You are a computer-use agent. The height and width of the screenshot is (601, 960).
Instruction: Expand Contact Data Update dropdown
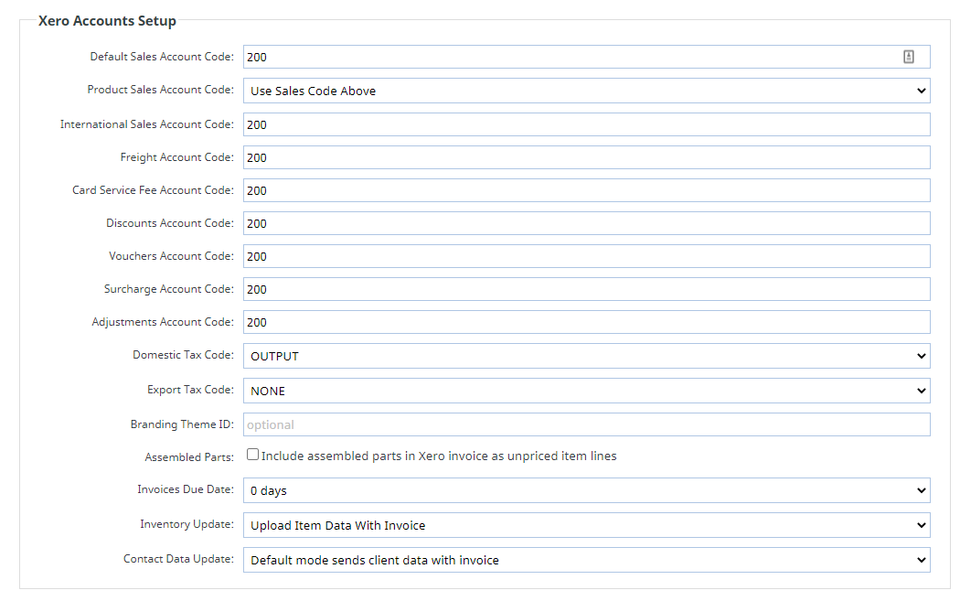click(586, 560)
